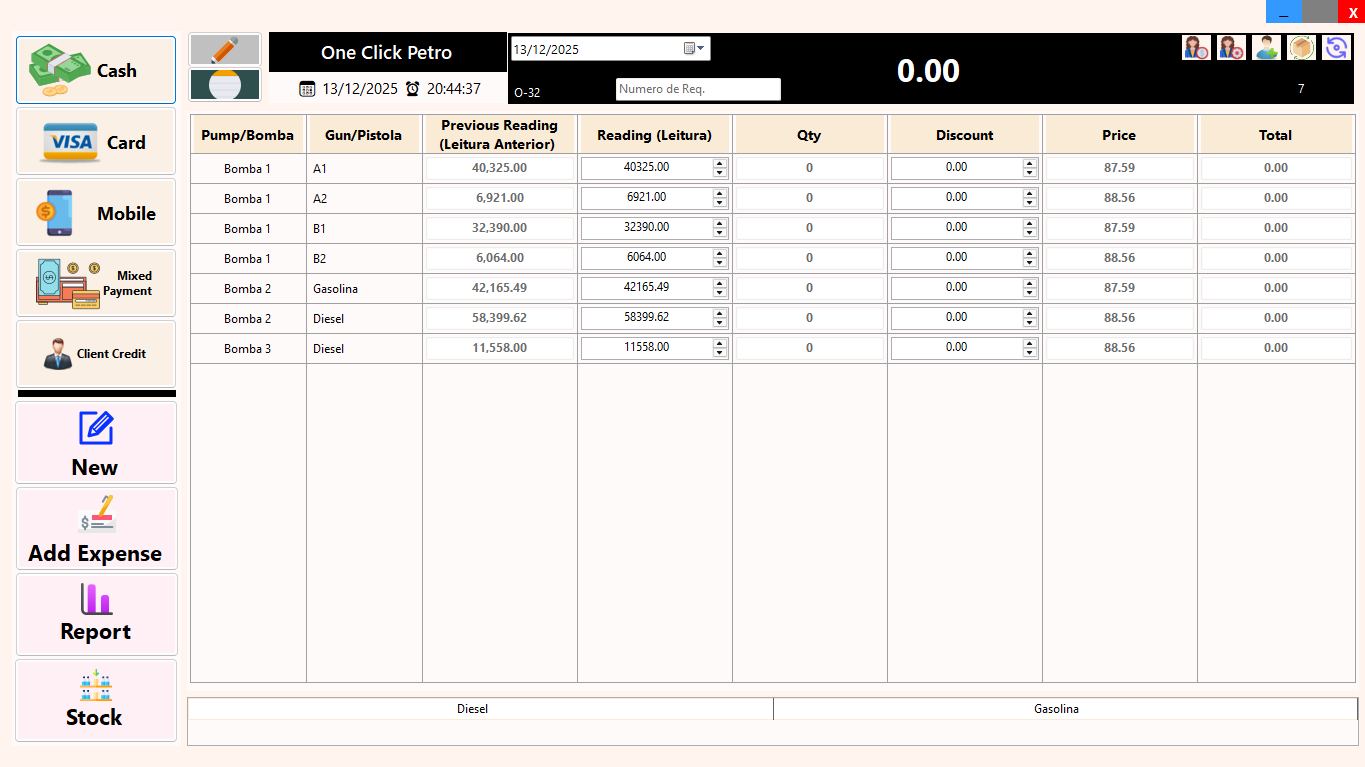Open the Add Expense form
The width and height of the screenshot is (1365, 767).
[x=96, y=529]
